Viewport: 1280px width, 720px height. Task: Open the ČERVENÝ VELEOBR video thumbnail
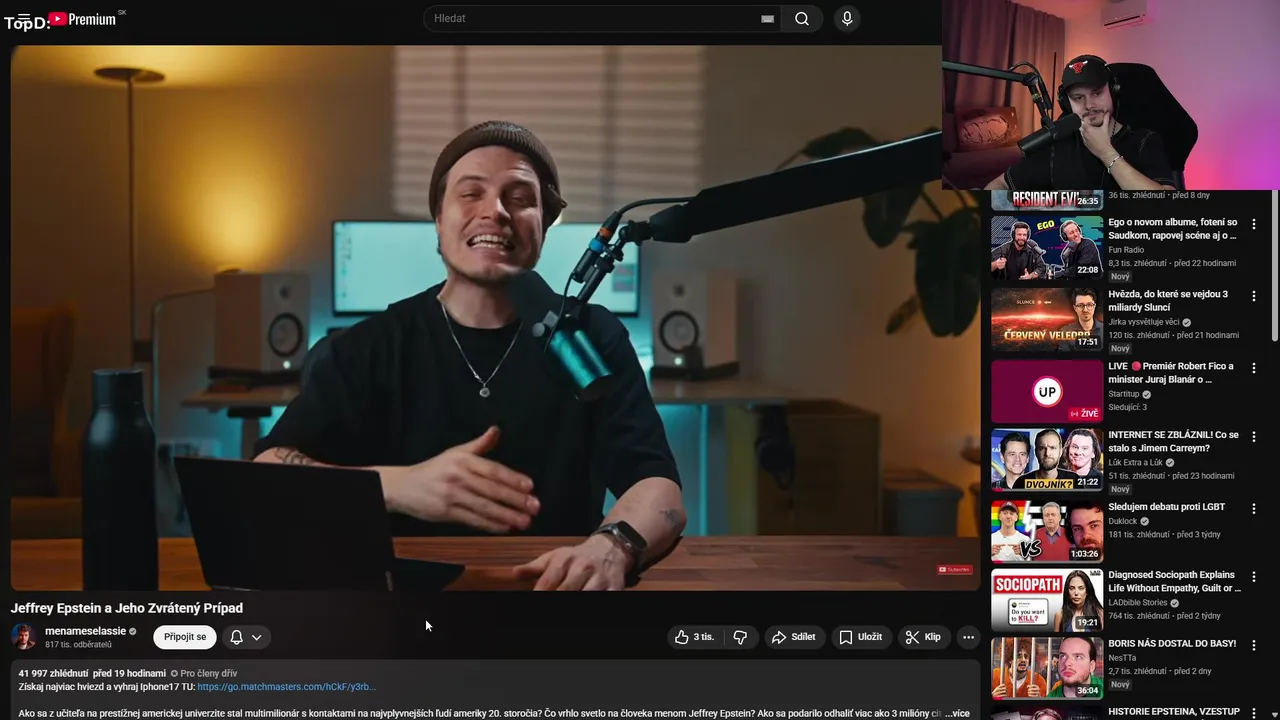pyautogui.click(x=1047, y=318)
